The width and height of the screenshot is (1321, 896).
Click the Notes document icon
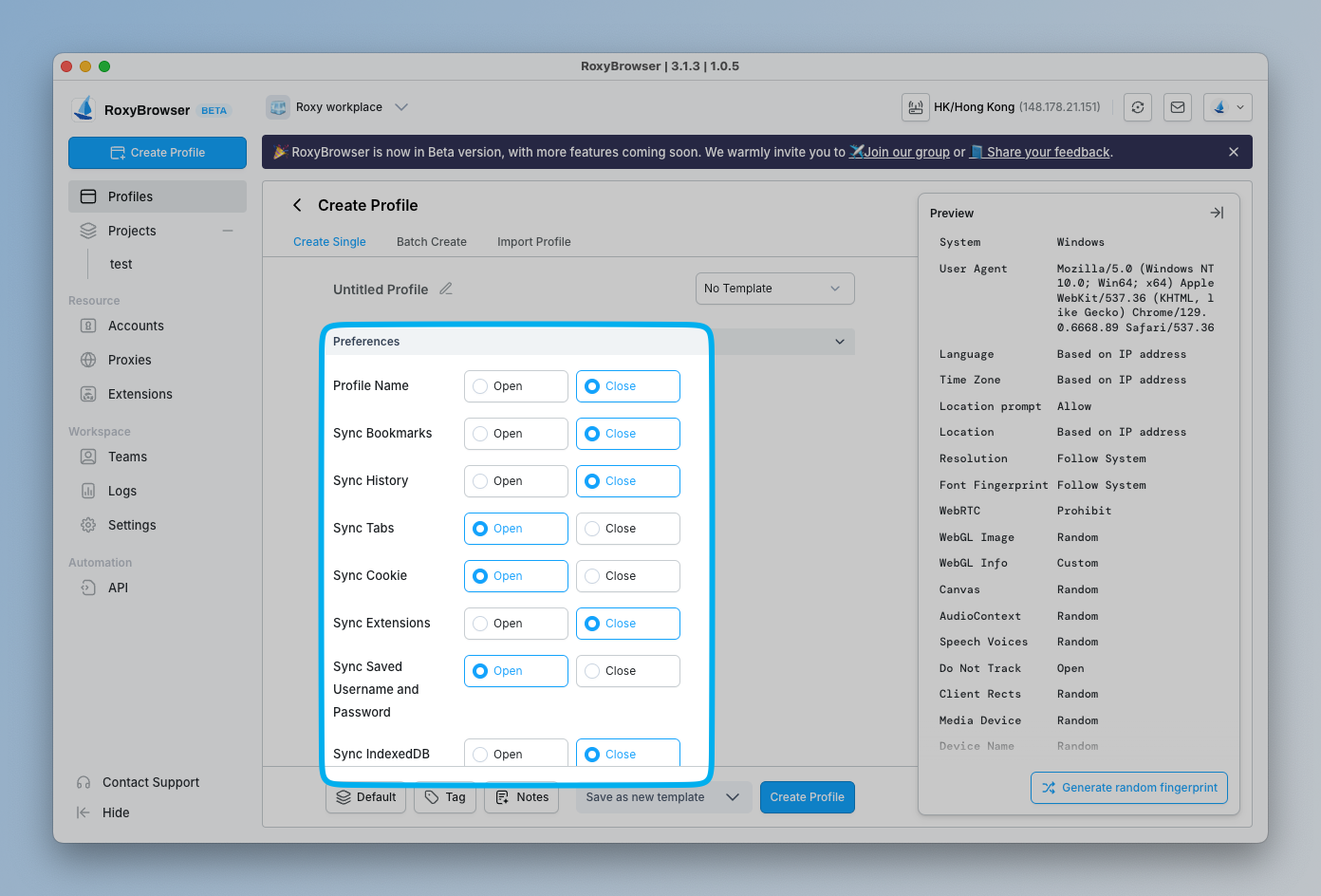pos(502,797)
